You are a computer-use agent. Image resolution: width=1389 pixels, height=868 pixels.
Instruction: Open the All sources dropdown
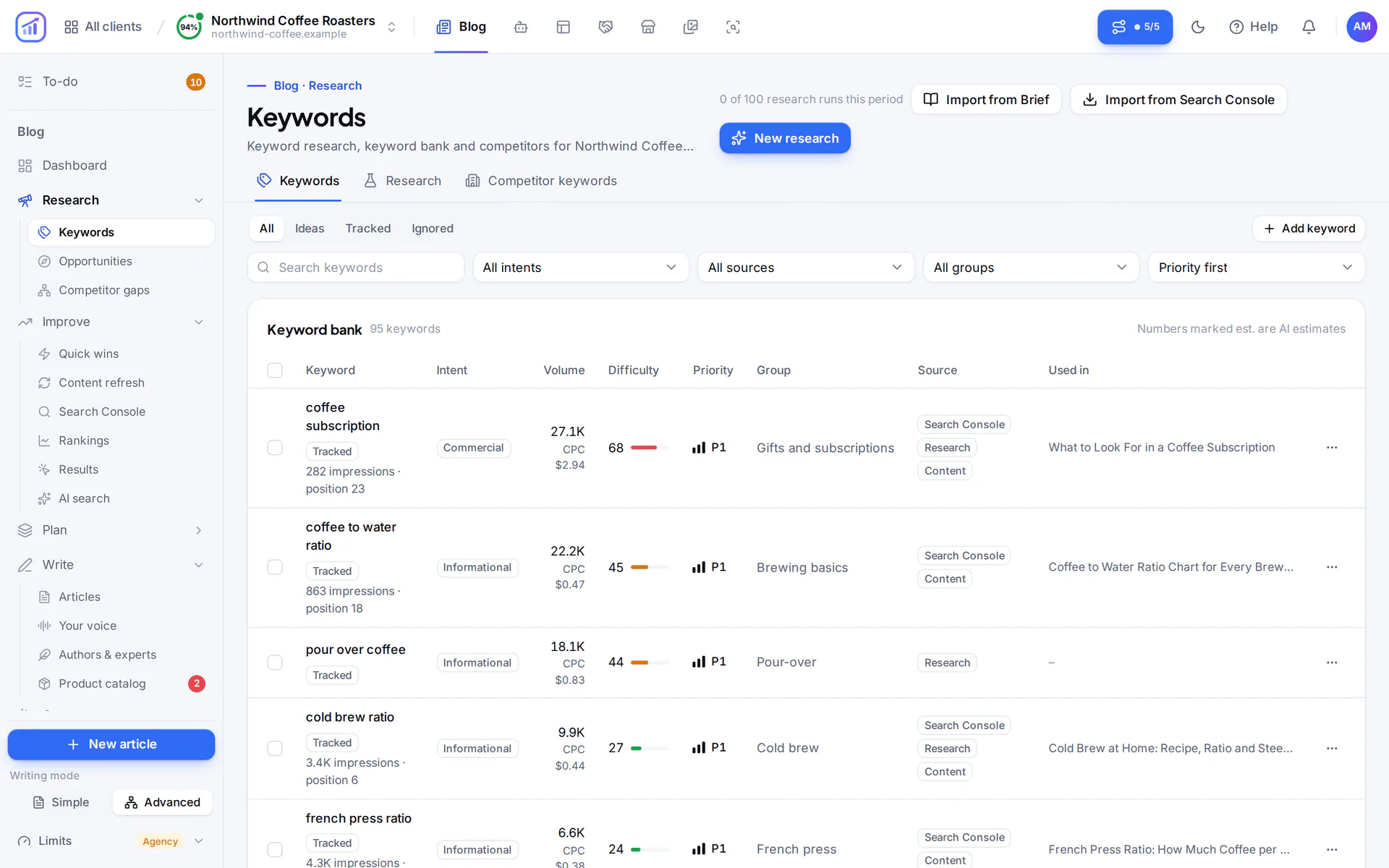click(x=806, y=268)
